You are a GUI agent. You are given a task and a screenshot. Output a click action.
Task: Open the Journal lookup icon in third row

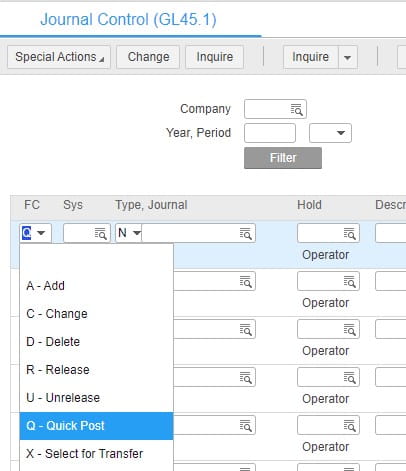(246, 330)
